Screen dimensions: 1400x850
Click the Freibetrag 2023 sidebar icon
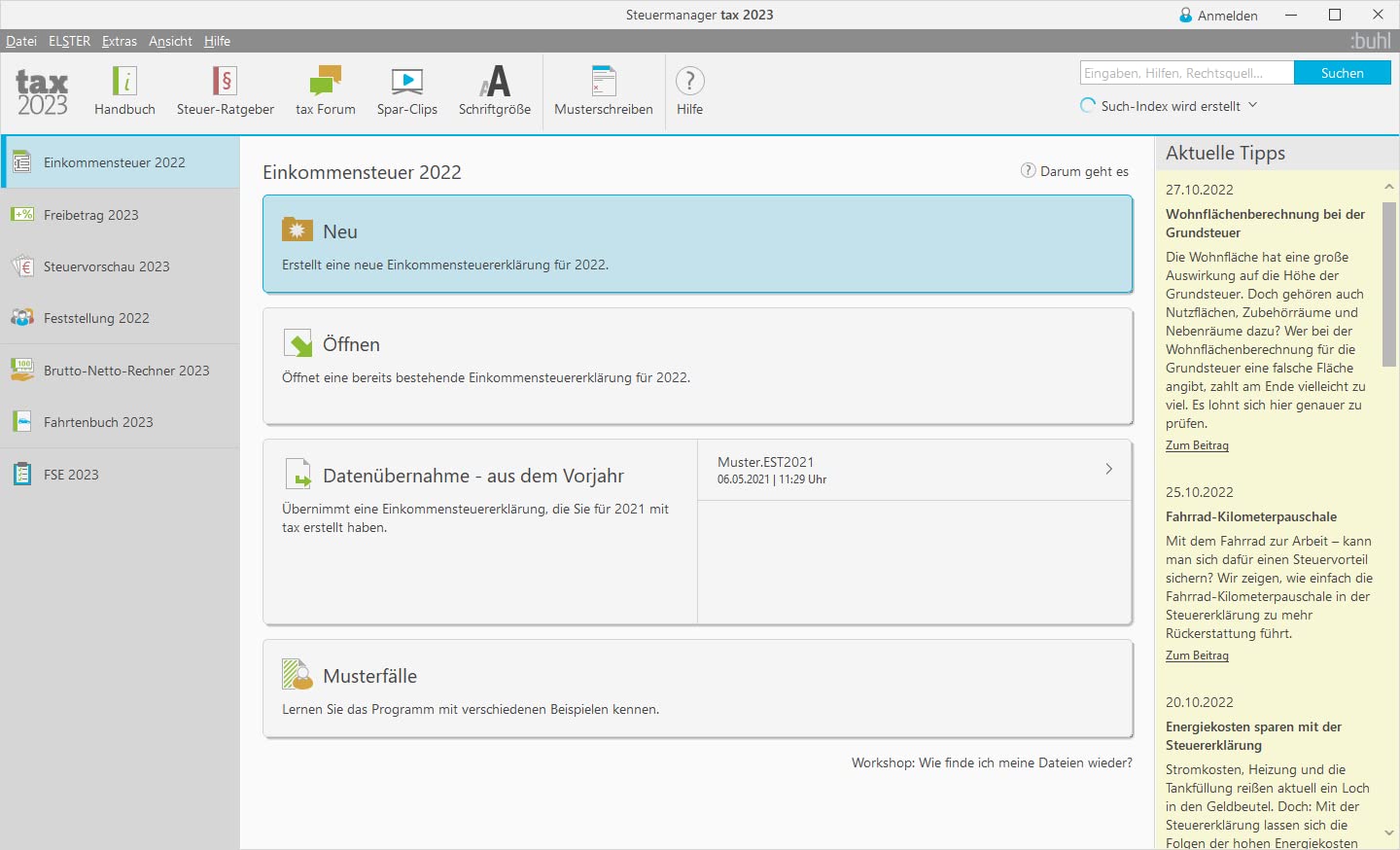coord(22,214)
